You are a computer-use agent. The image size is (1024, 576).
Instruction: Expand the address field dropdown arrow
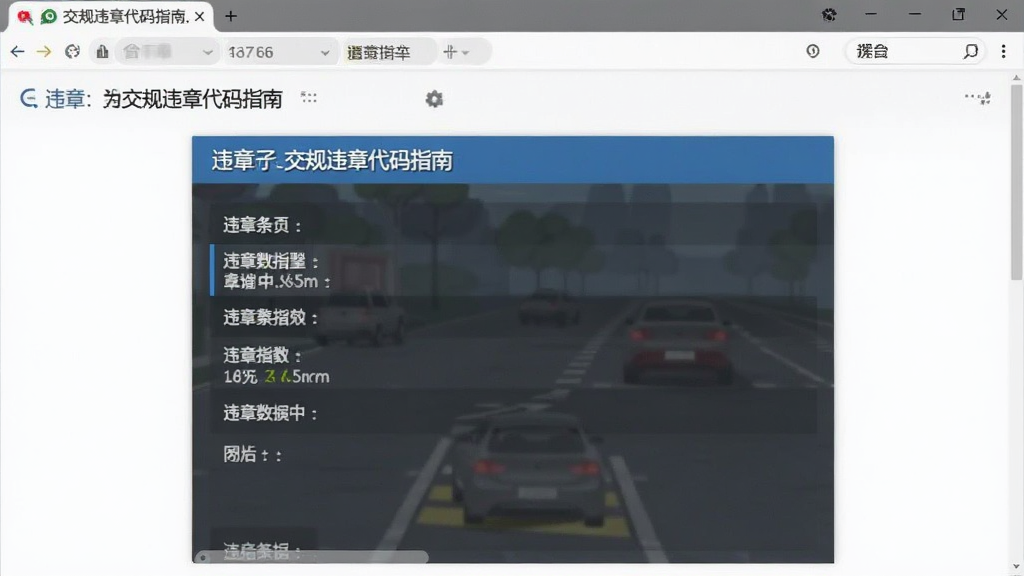point(208,52)
